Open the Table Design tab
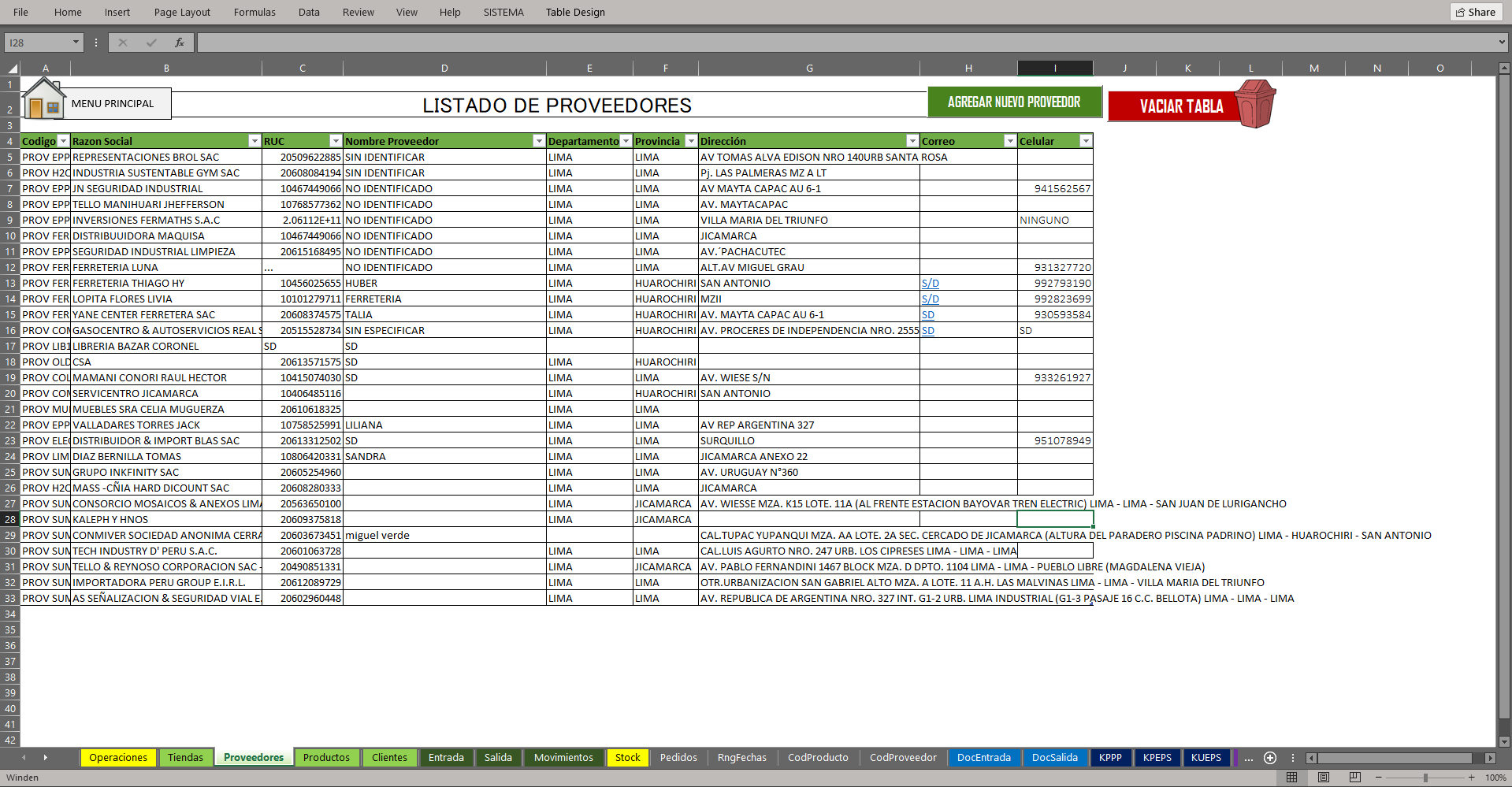 pos(575,12)
